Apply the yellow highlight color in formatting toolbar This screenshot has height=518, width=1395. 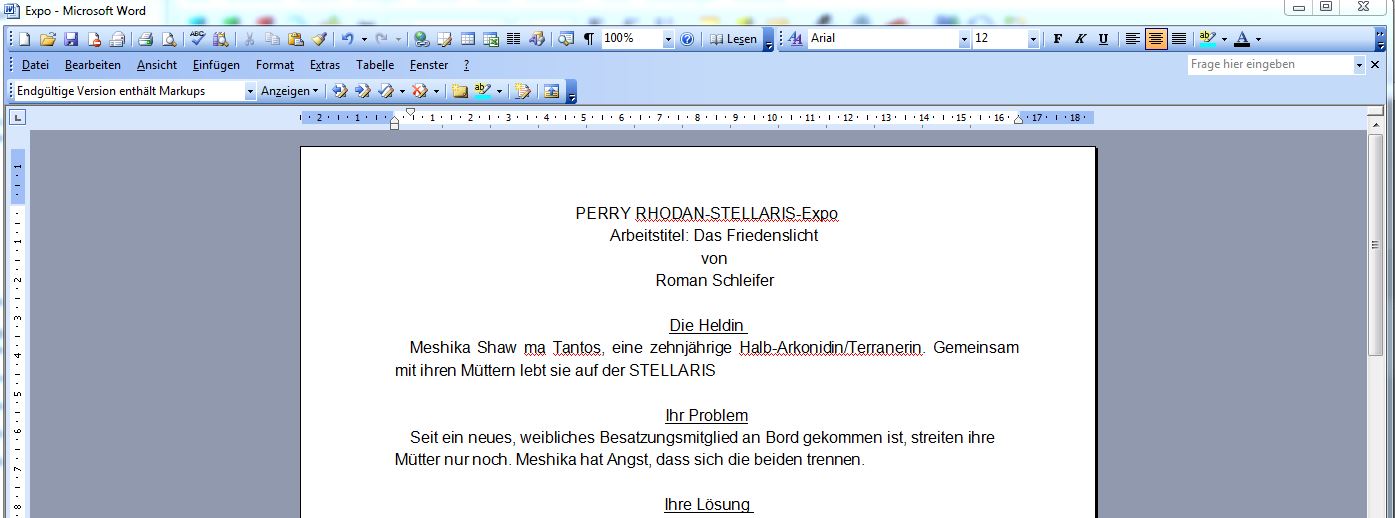1207,39
